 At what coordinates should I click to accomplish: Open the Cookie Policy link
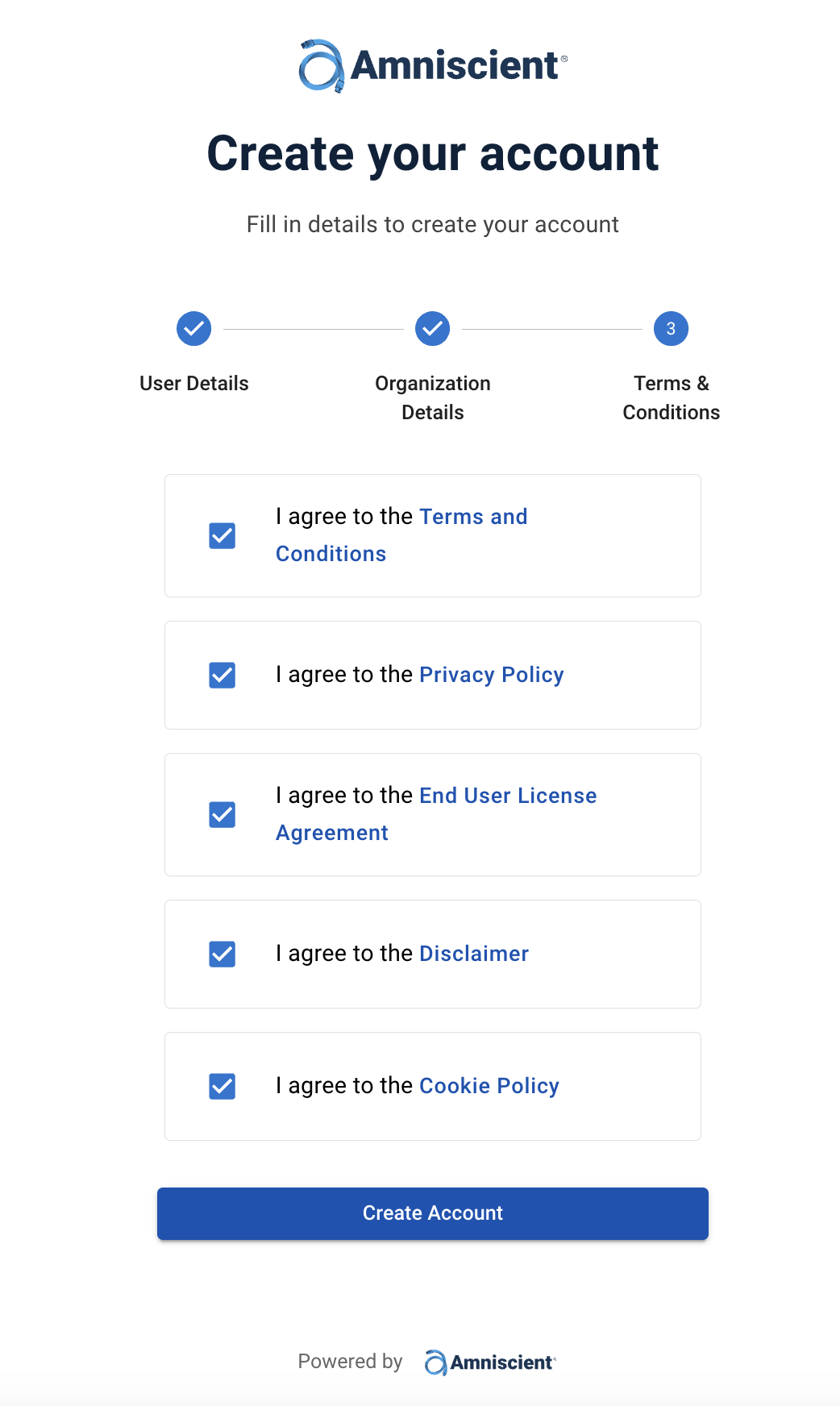click(489, 1086)
